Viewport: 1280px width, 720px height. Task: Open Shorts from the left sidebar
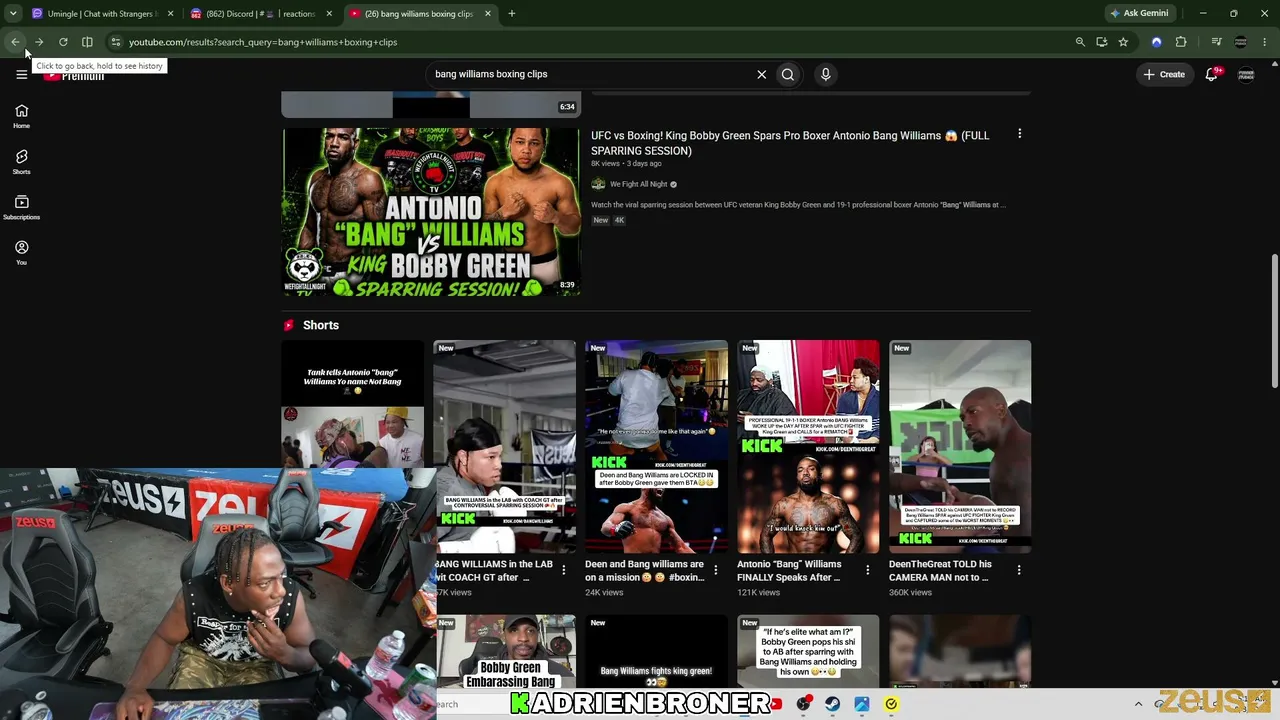pos(21,162)
